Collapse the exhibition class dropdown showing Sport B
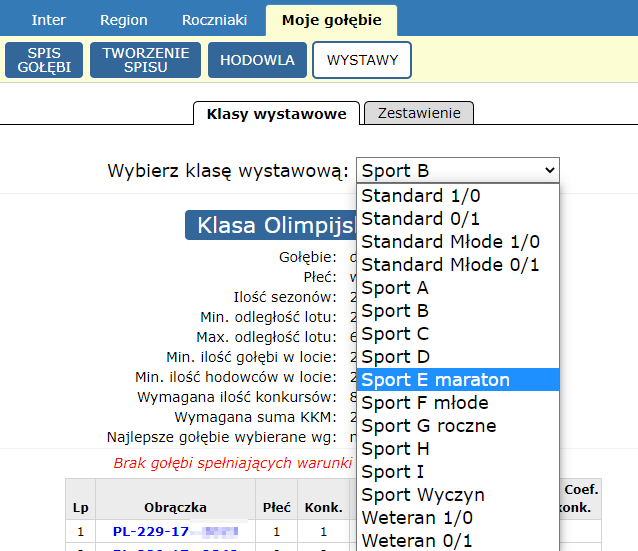Screen dimensions: 638x551 tap(457, 171)
